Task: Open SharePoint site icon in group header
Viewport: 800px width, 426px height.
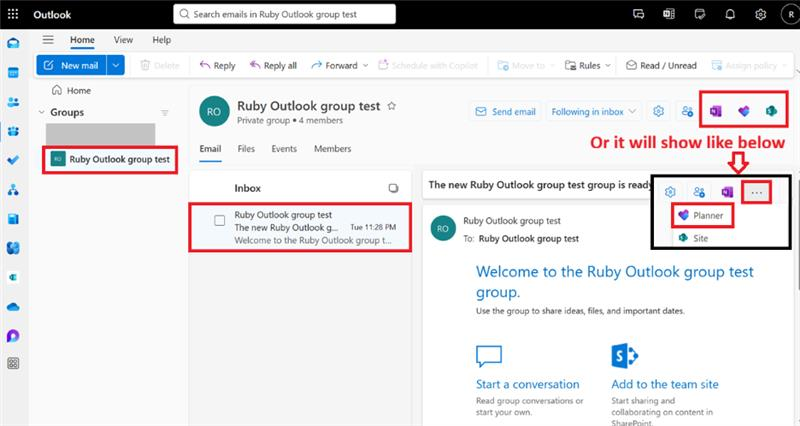Action: (771, 111)
